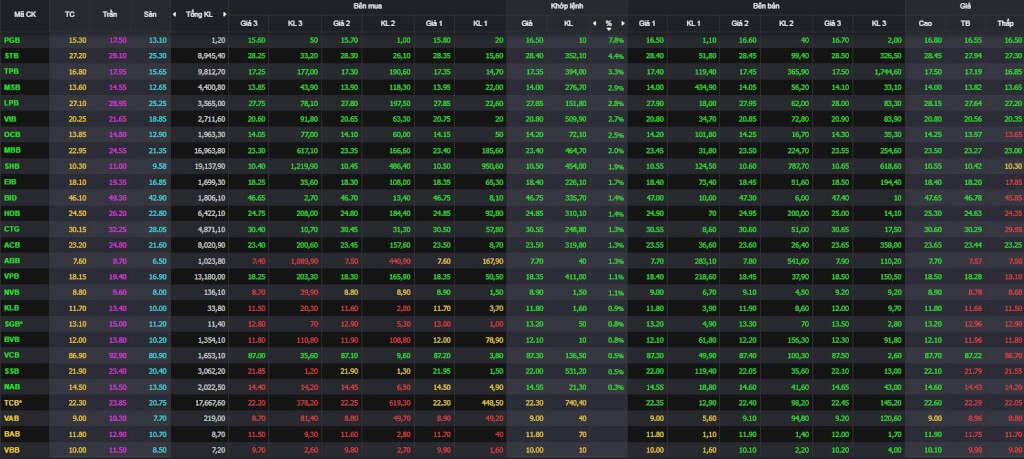Open the VCB ticker symbol
The image size is (1024, 459).
(x=12, y=355)
